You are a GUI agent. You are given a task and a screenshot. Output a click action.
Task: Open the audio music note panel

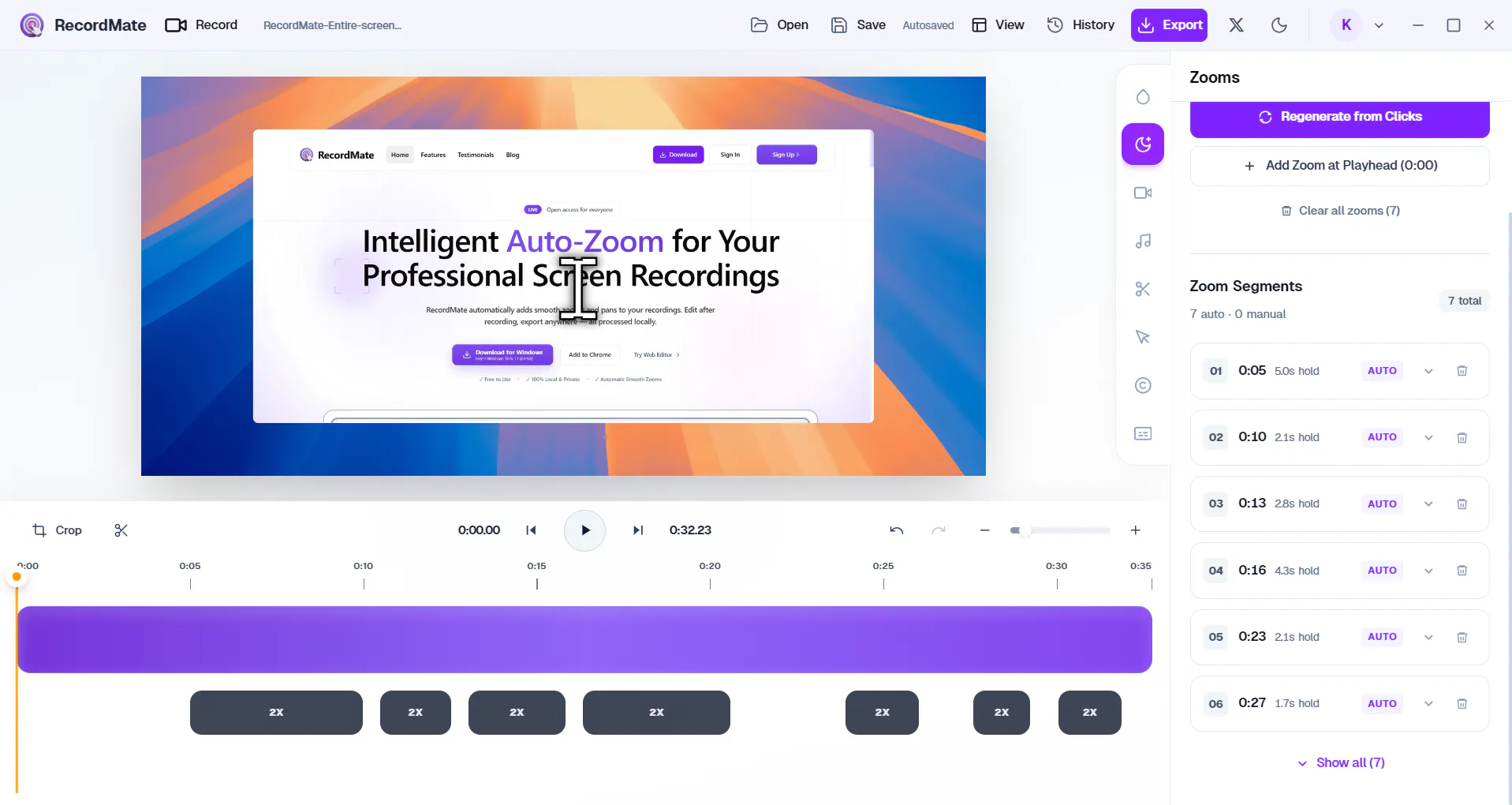pos(1143,241)
